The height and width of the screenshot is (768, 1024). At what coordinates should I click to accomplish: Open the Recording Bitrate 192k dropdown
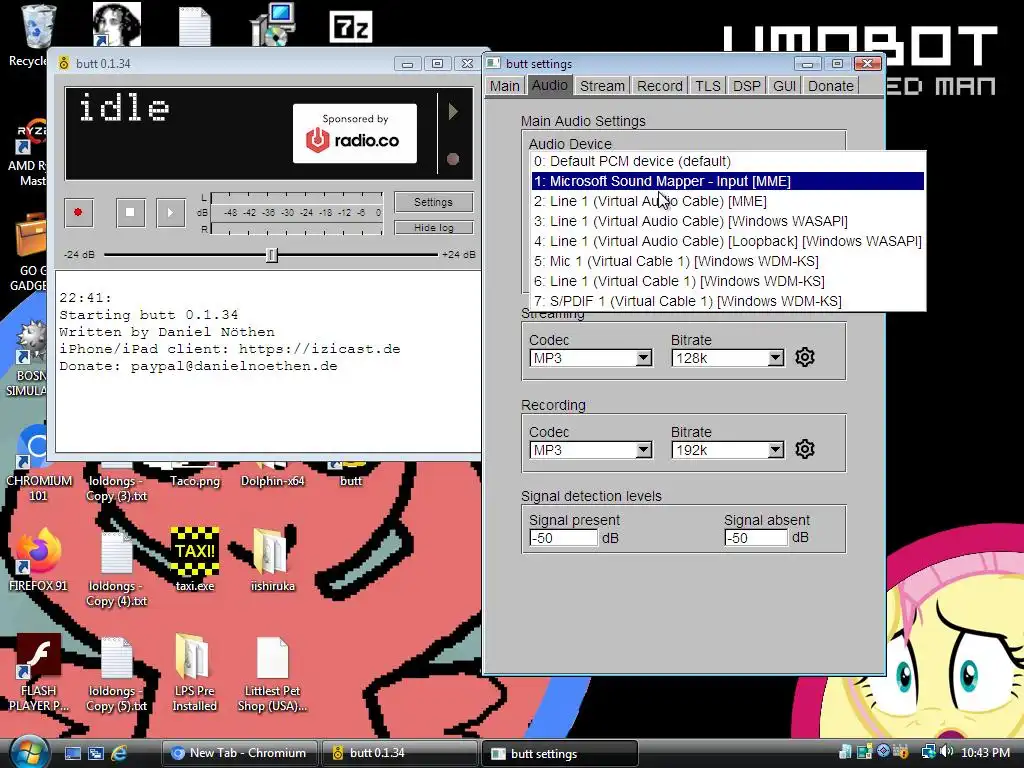(728, 450)
